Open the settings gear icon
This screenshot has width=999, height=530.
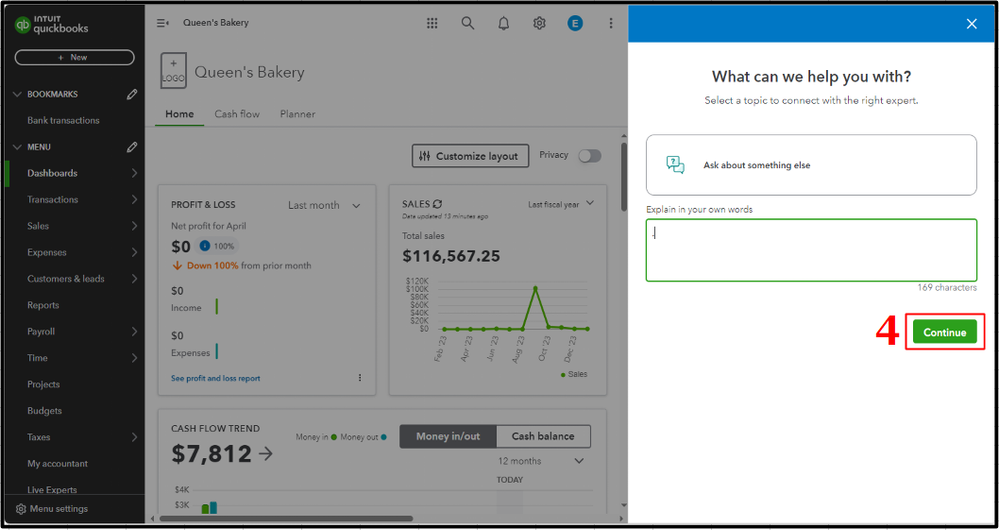click(539, 23)
